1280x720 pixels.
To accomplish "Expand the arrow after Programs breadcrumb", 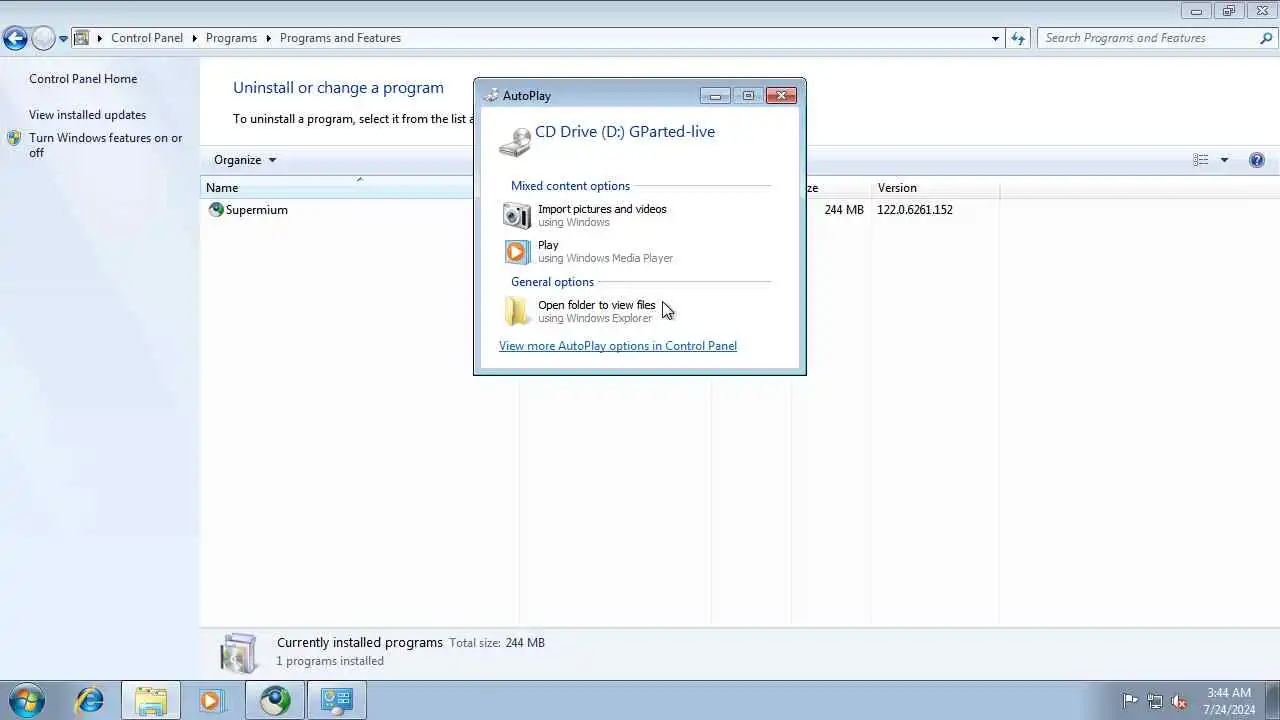I will pos(268,38).
